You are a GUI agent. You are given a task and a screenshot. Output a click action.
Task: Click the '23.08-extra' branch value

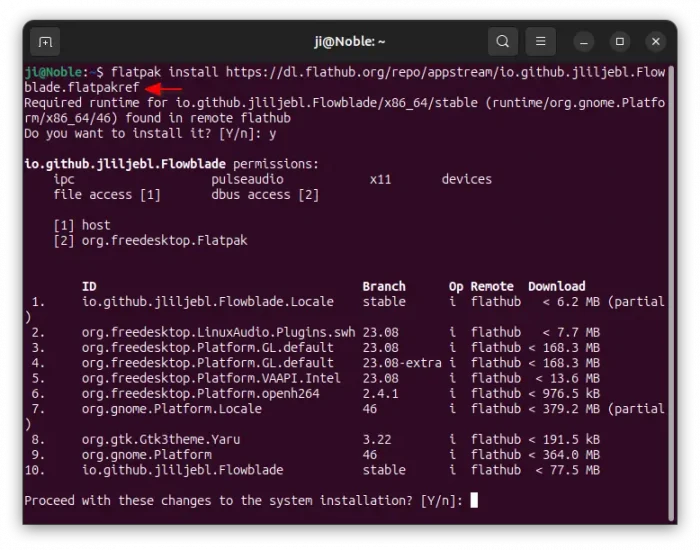pyautogui.click(x=402, y=363)
